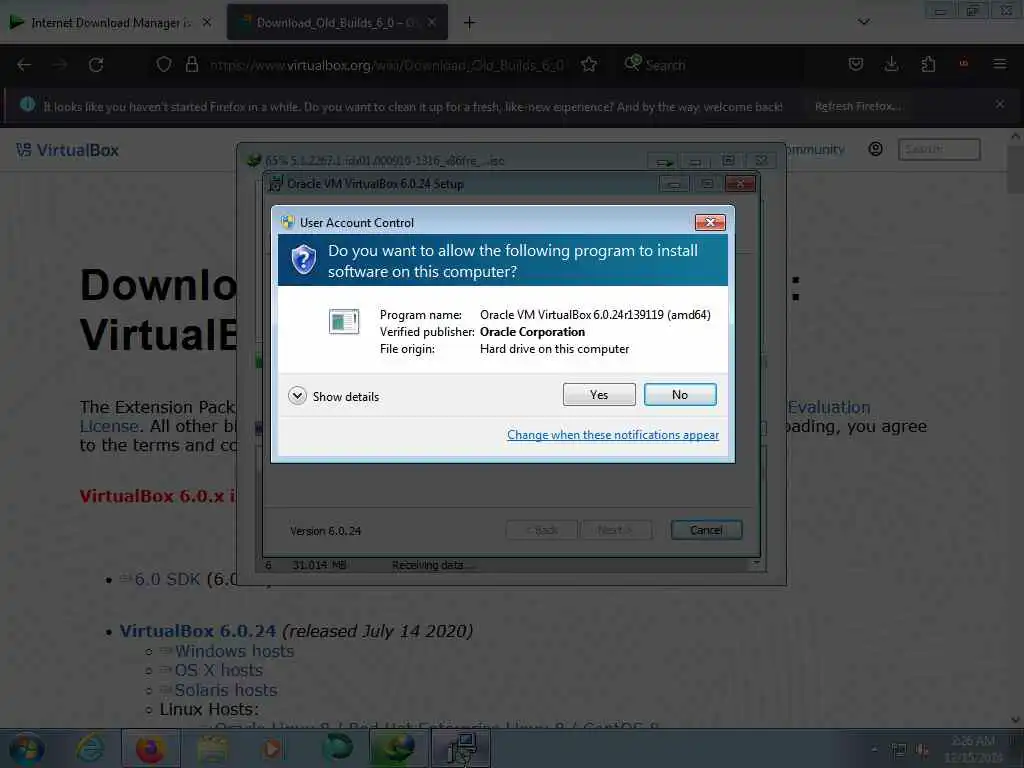The height and width of the screenshot is (768, 1024).
Task: Click the taskbar clock showing 2:26 AM
Action: [x=973, y=749]
